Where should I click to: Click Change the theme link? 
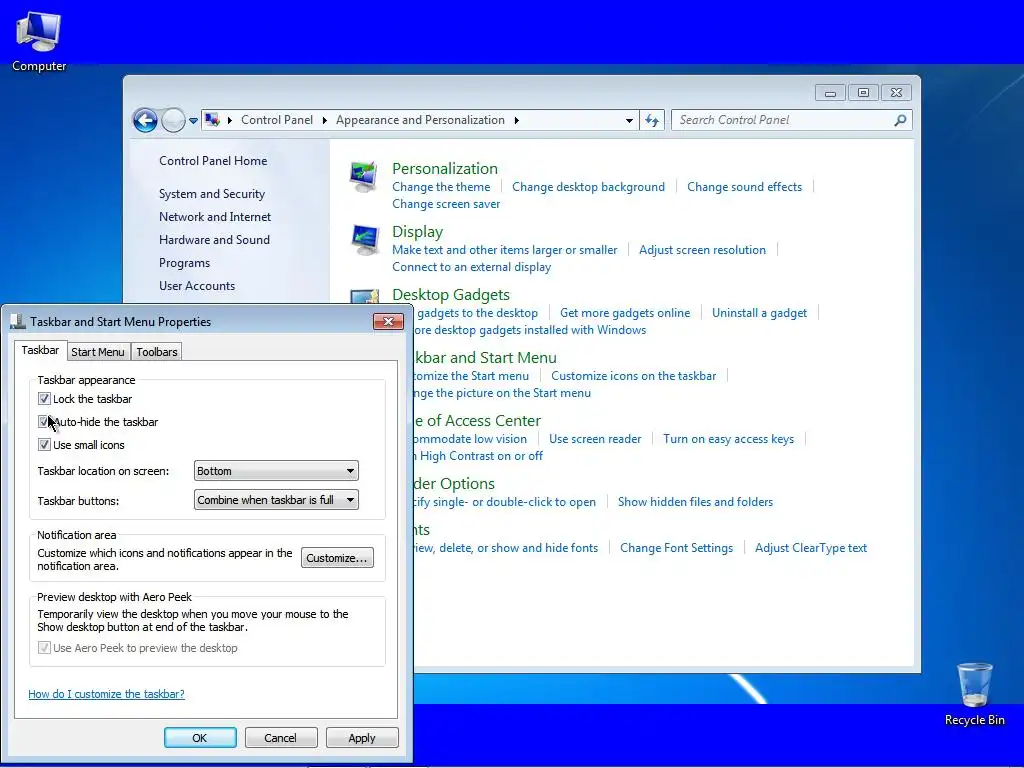point(441,187)
